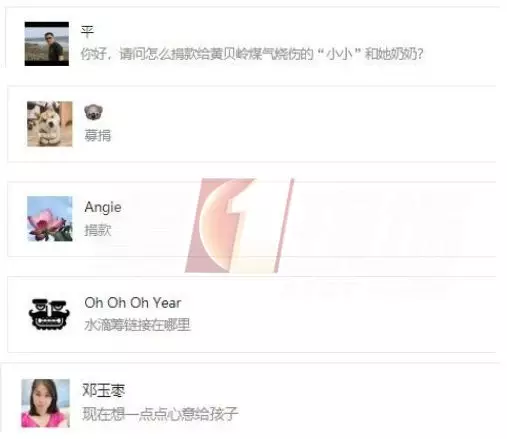Select the koala user's message card background
The image size is (507, 439).
pos(300,124)
